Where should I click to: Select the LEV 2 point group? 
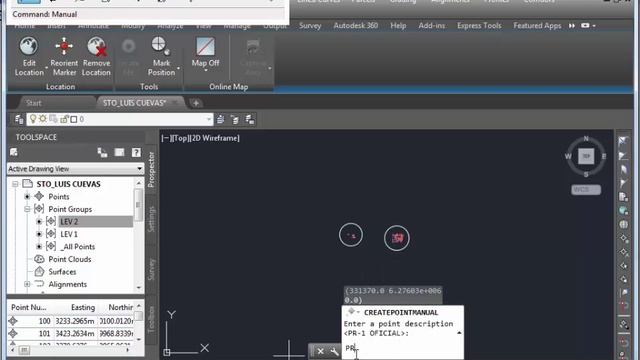(69, 222)
